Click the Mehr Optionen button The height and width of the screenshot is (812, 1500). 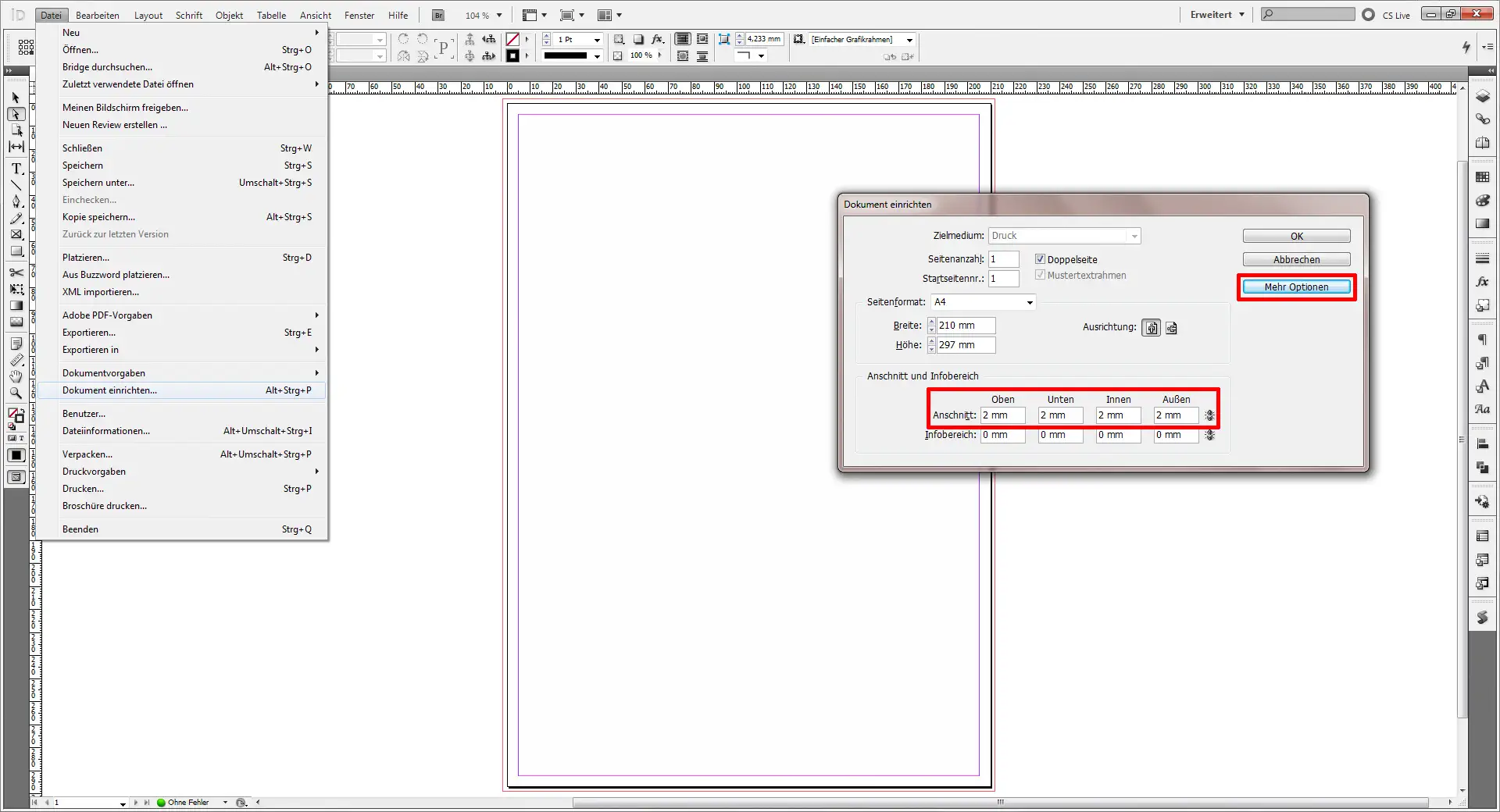tap(1296, 287)
